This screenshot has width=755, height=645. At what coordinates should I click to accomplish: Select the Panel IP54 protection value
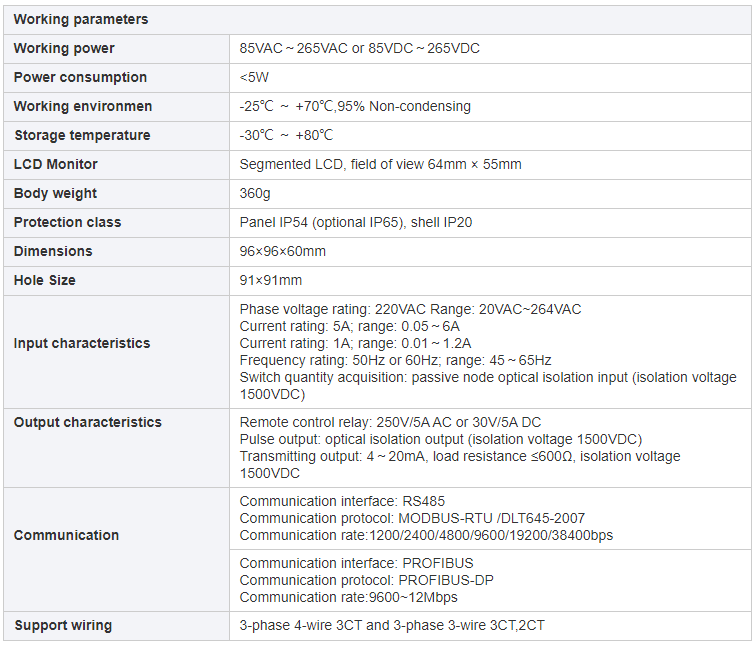(x=355, y=222)
